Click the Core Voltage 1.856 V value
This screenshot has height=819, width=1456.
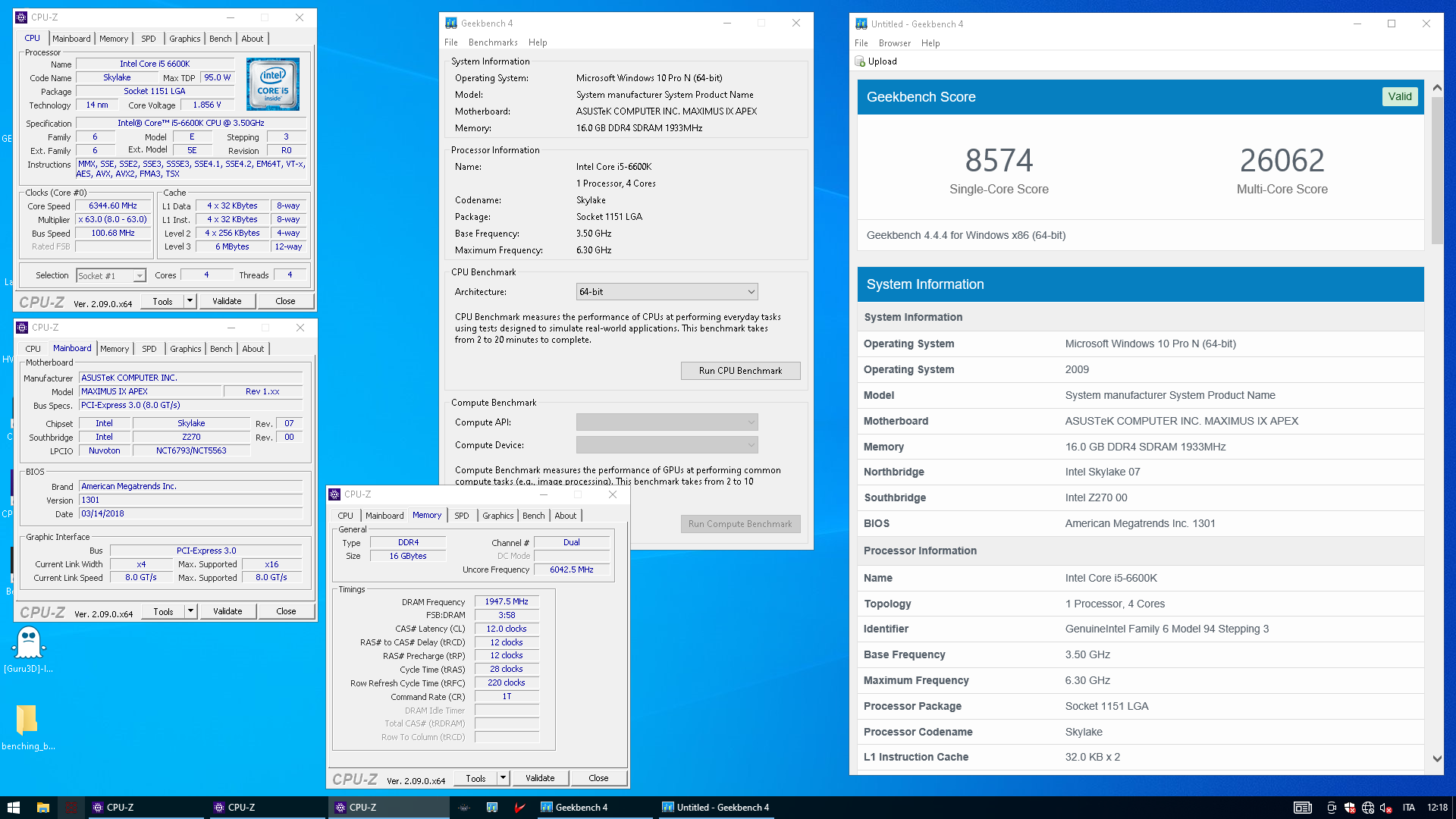207,105
